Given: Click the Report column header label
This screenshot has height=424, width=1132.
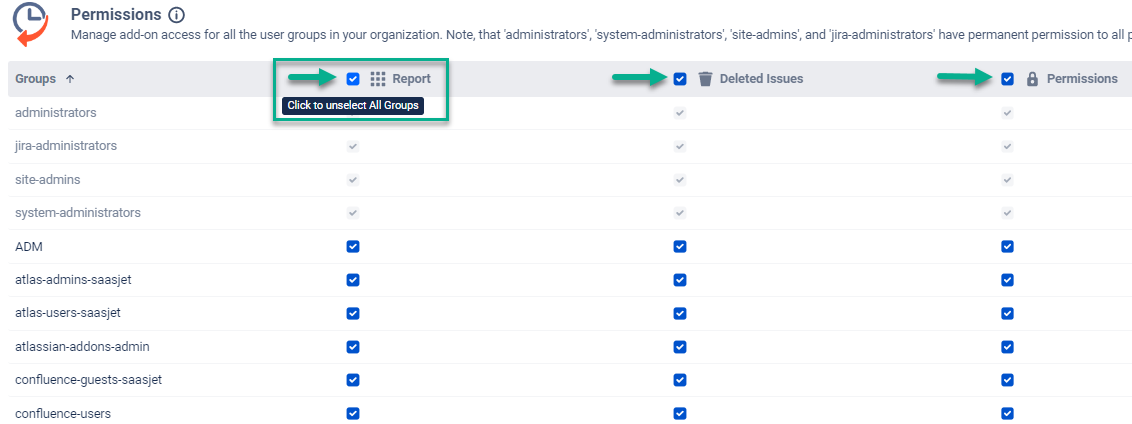Looking at the screenshot, I should pyautogui.click(x=411, y=79).
